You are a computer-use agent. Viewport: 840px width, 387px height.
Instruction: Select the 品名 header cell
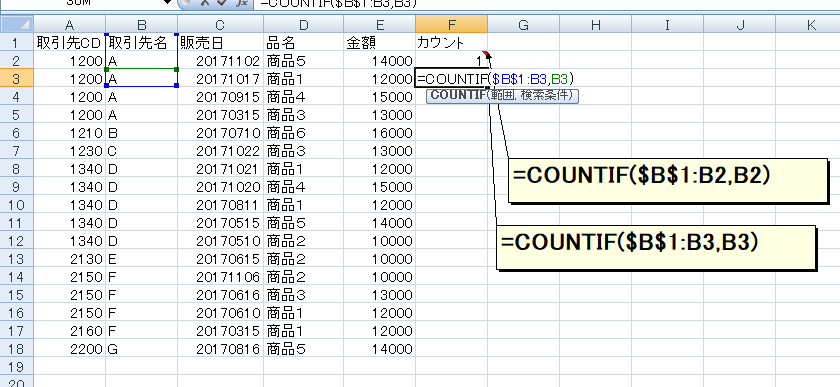click(x=303, y=42)
